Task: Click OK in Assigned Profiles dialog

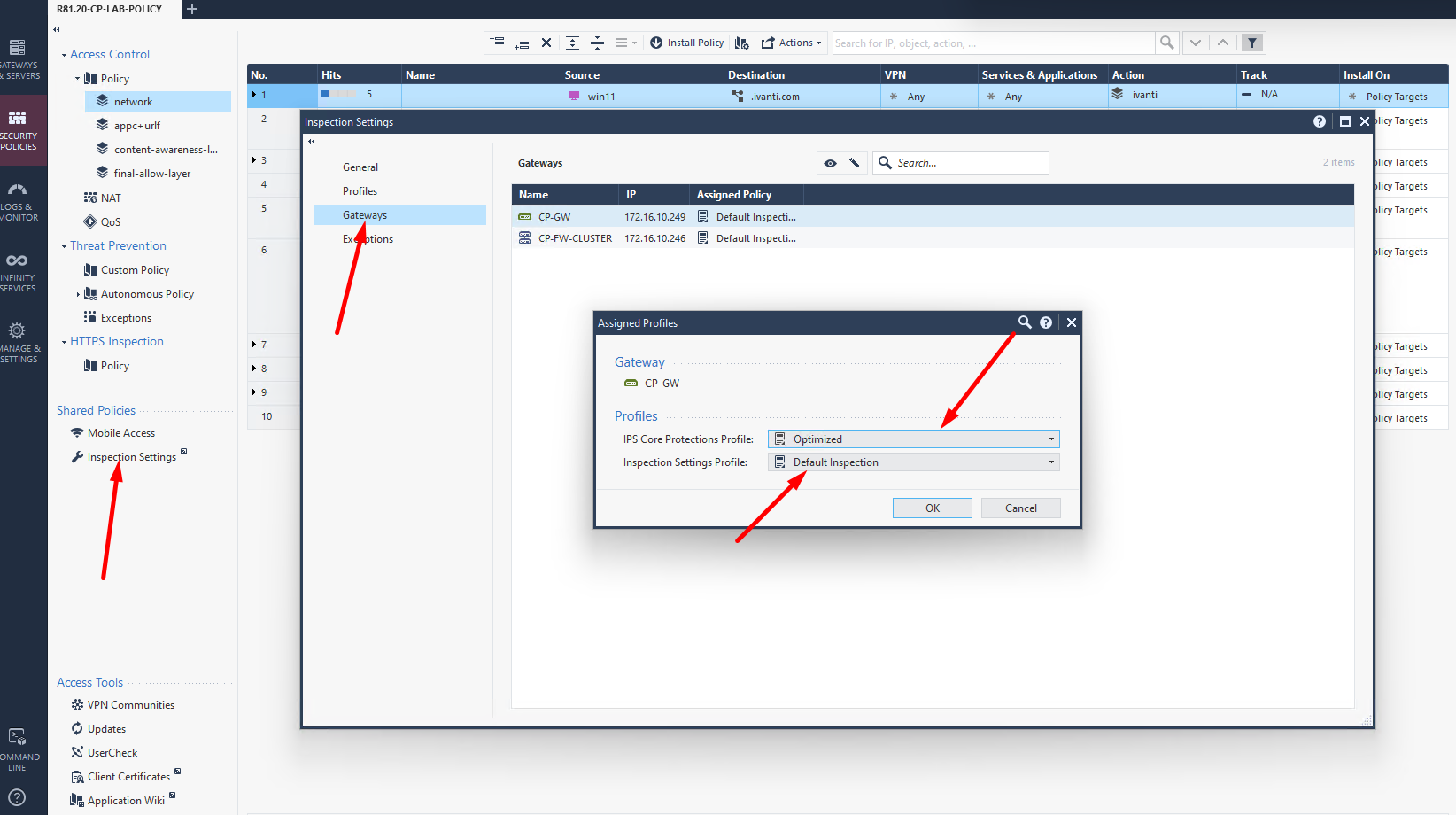Action: (x=933, y=508)
